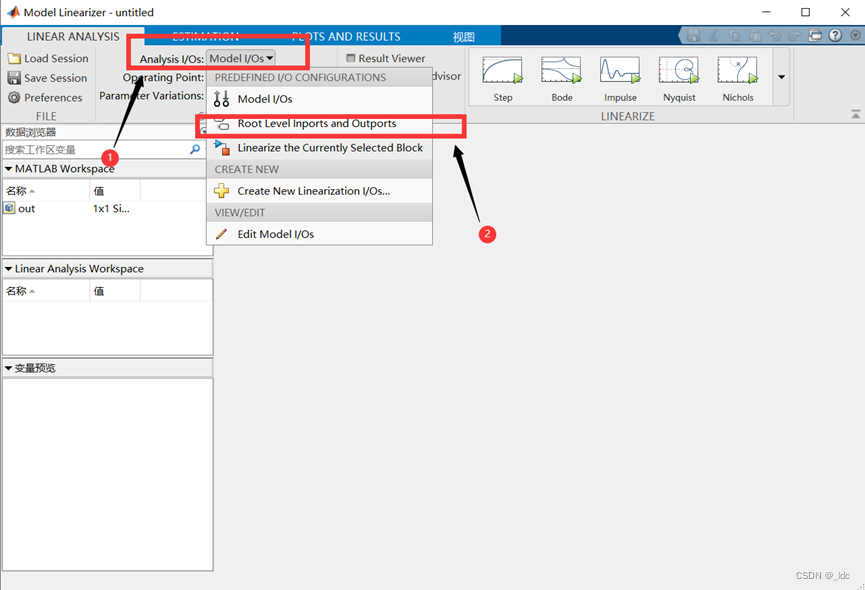
Task: Choose Root Level Inports and Outports
Action: (319, 124)
